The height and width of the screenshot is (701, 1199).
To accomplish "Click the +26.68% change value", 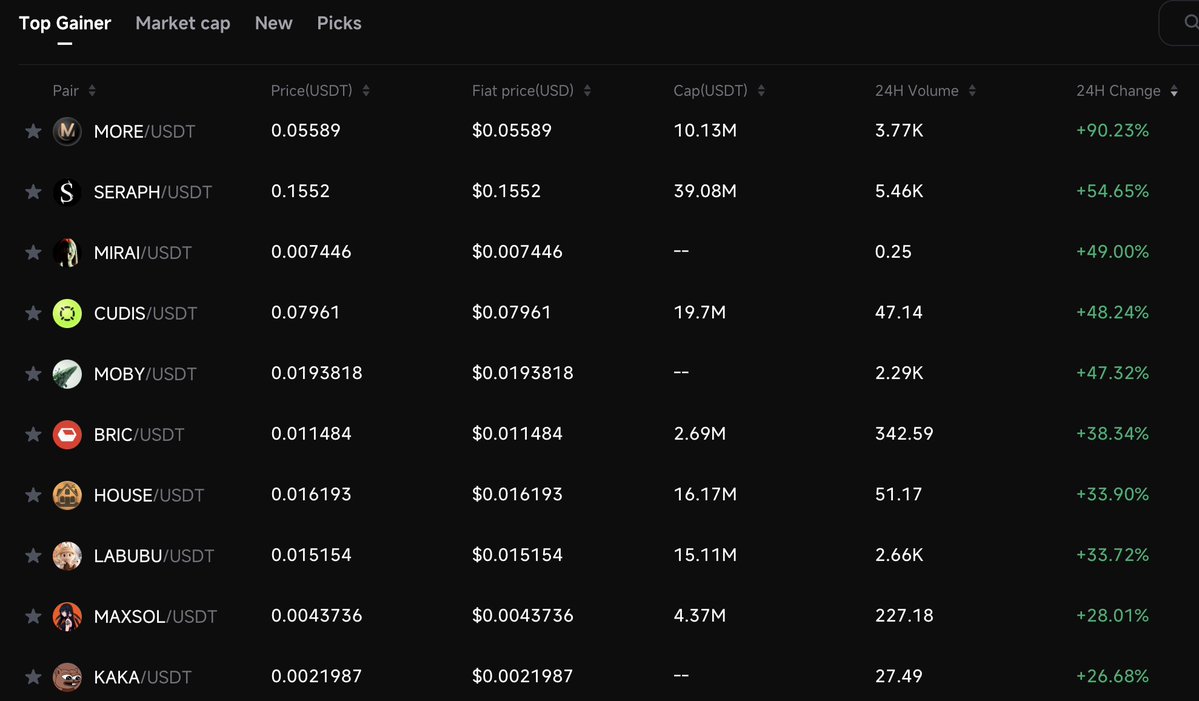I will [1113, 676].
